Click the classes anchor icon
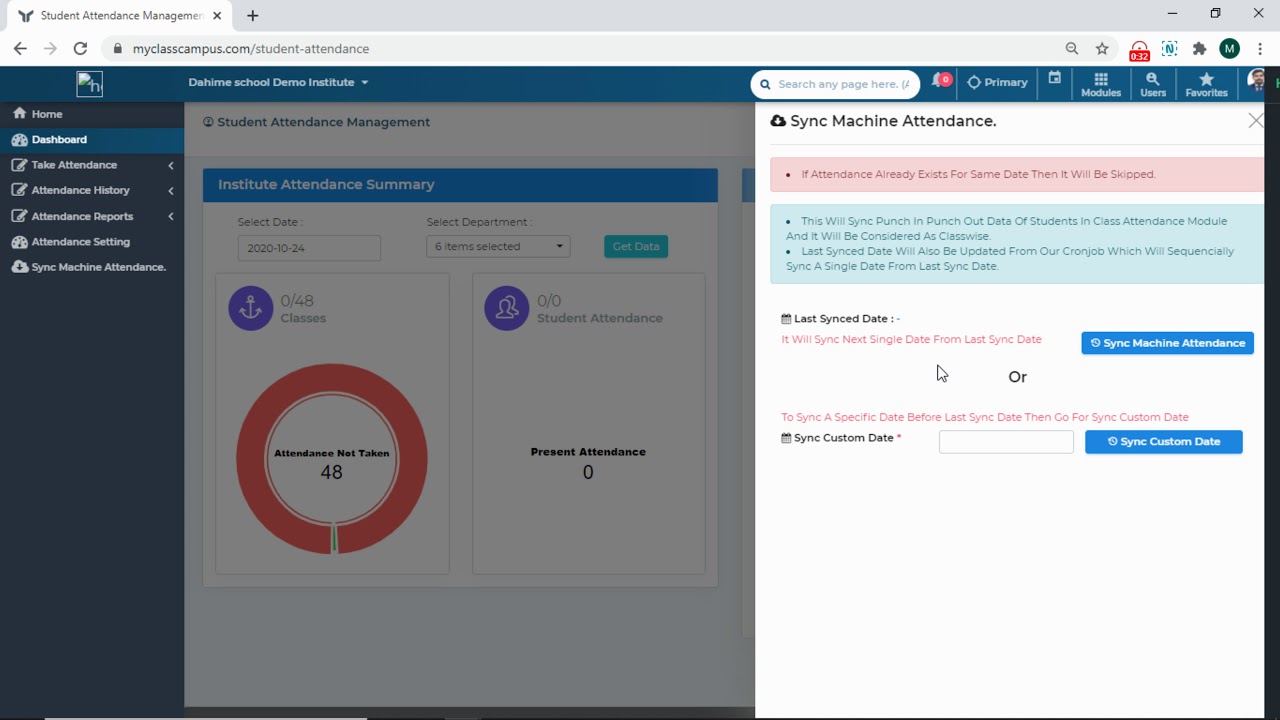The height and width of the screenshot is (720, 1280). (251, 308)
